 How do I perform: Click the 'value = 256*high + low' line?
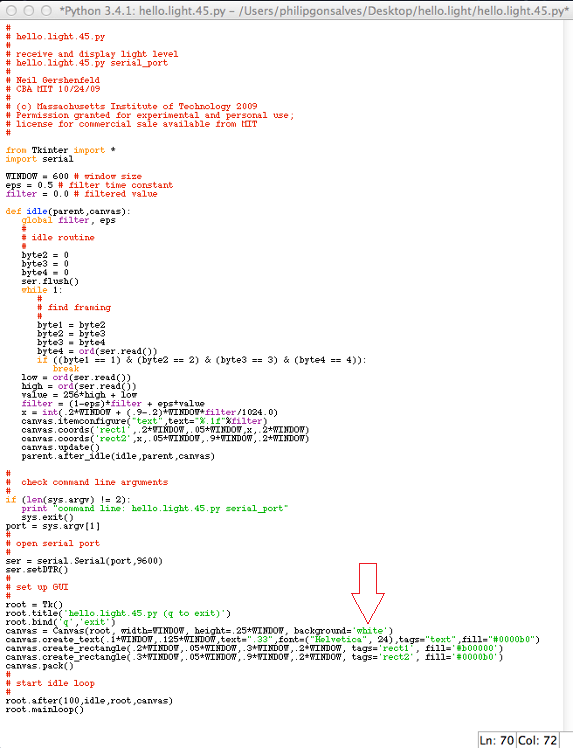tap(79, 395)
